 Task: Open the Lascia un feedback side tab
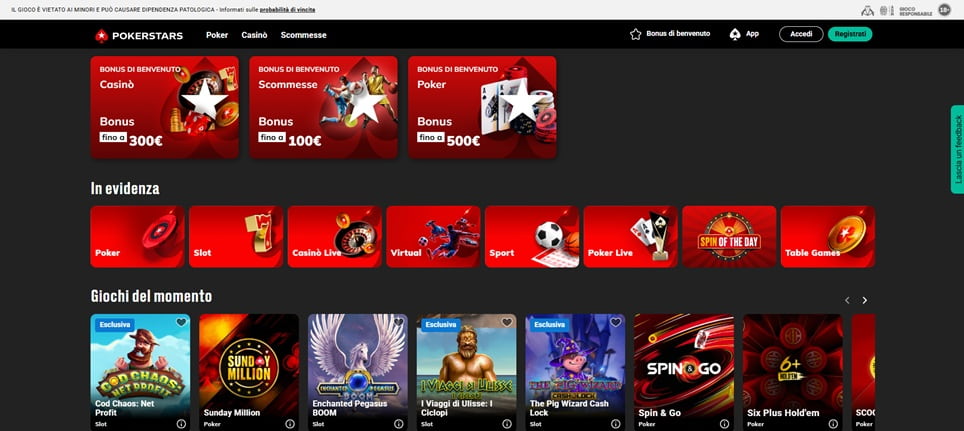tap(957, 150)
